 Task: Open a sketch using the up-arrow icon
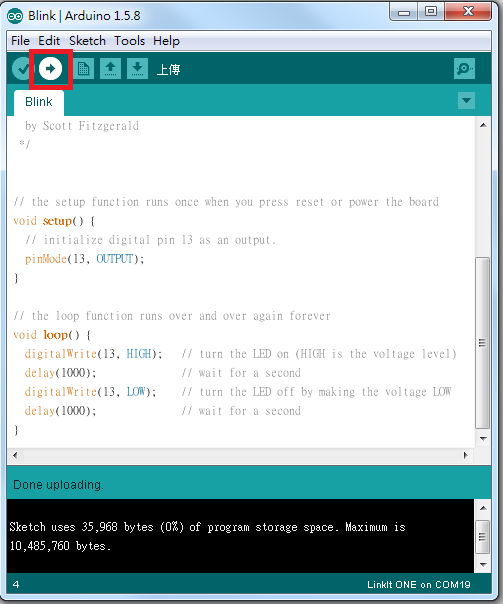pos(111,69)
